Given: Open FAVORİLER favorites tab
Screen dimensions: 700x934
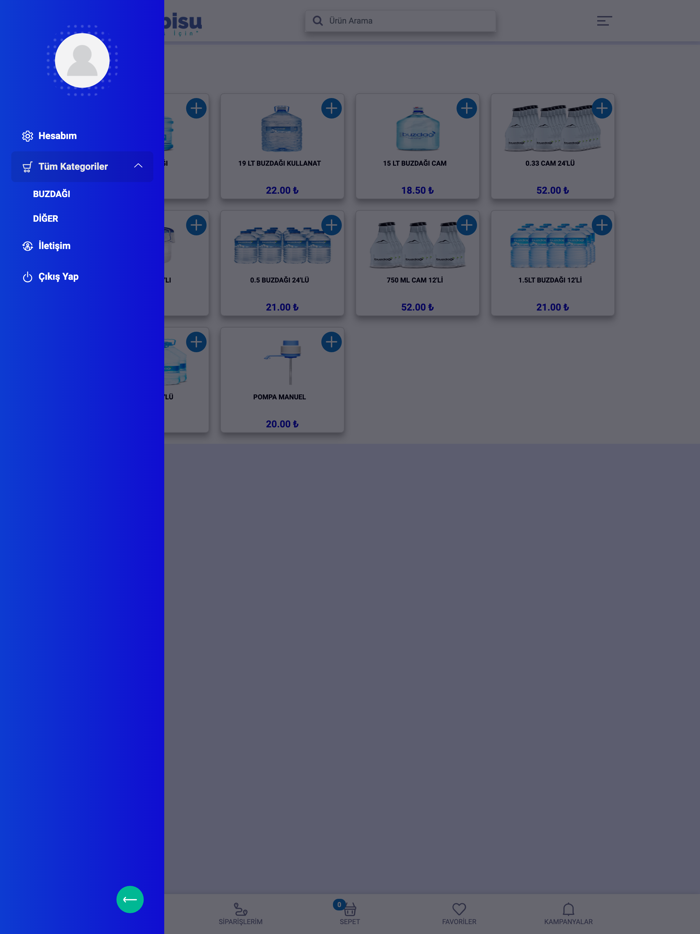Looking at the screenshot, I should pyautogui.click(x=459, y=914).
